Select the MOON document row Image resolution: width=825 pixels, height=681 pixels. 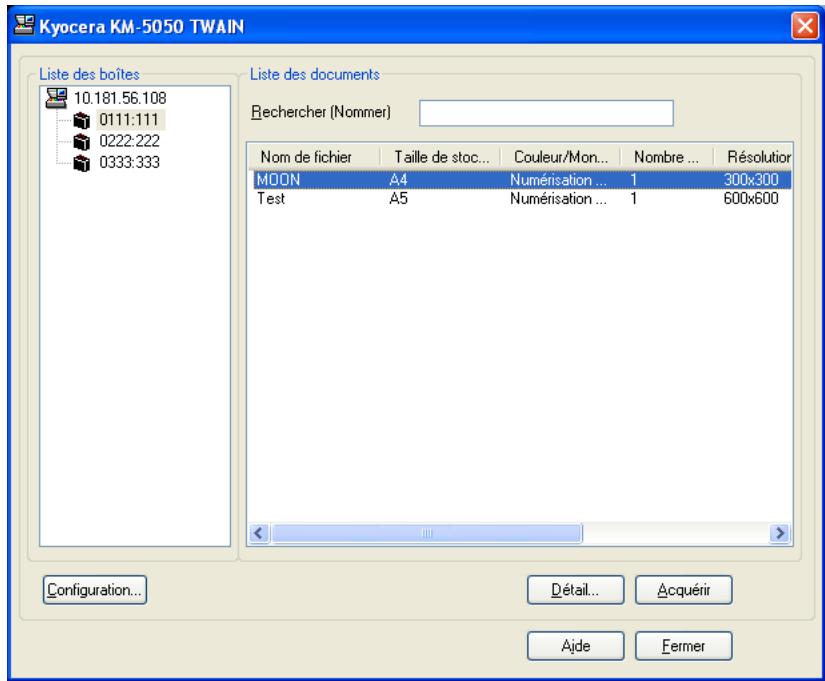pyautogui.click(x=522, y=179)
